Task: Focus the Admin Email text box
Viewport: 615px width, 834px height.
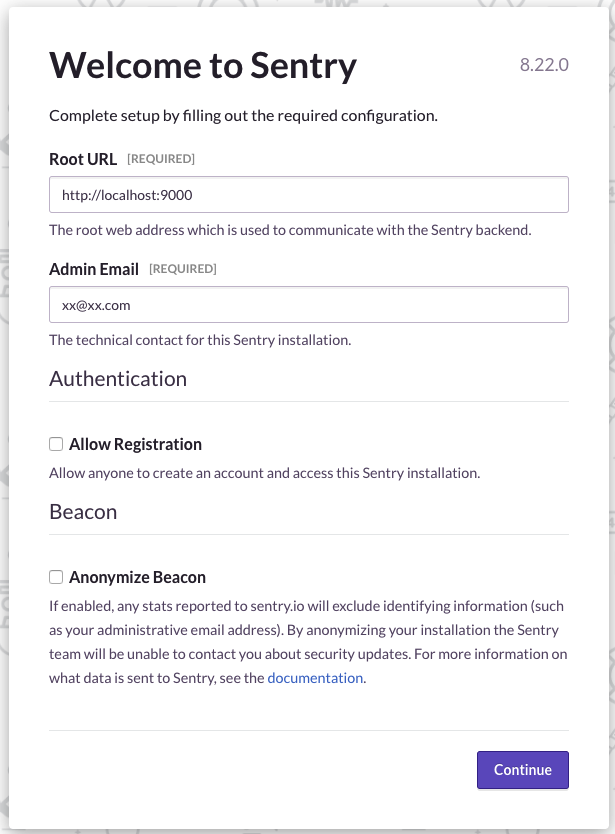Action: 309,305
